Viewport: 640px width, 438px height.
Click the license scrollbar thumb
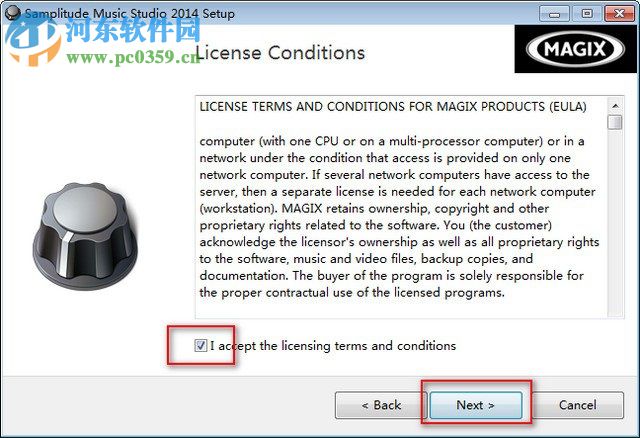click(615, 122)
